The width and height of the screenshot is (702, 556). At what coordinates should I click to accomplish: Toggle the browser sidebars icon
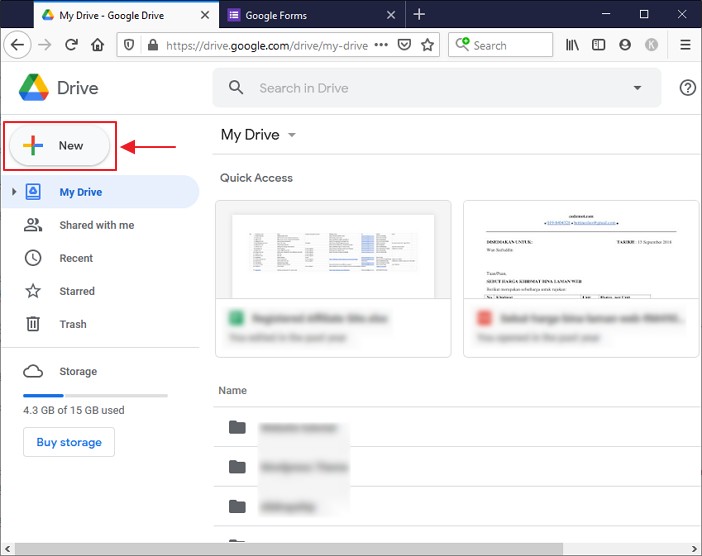coord(598,45)
